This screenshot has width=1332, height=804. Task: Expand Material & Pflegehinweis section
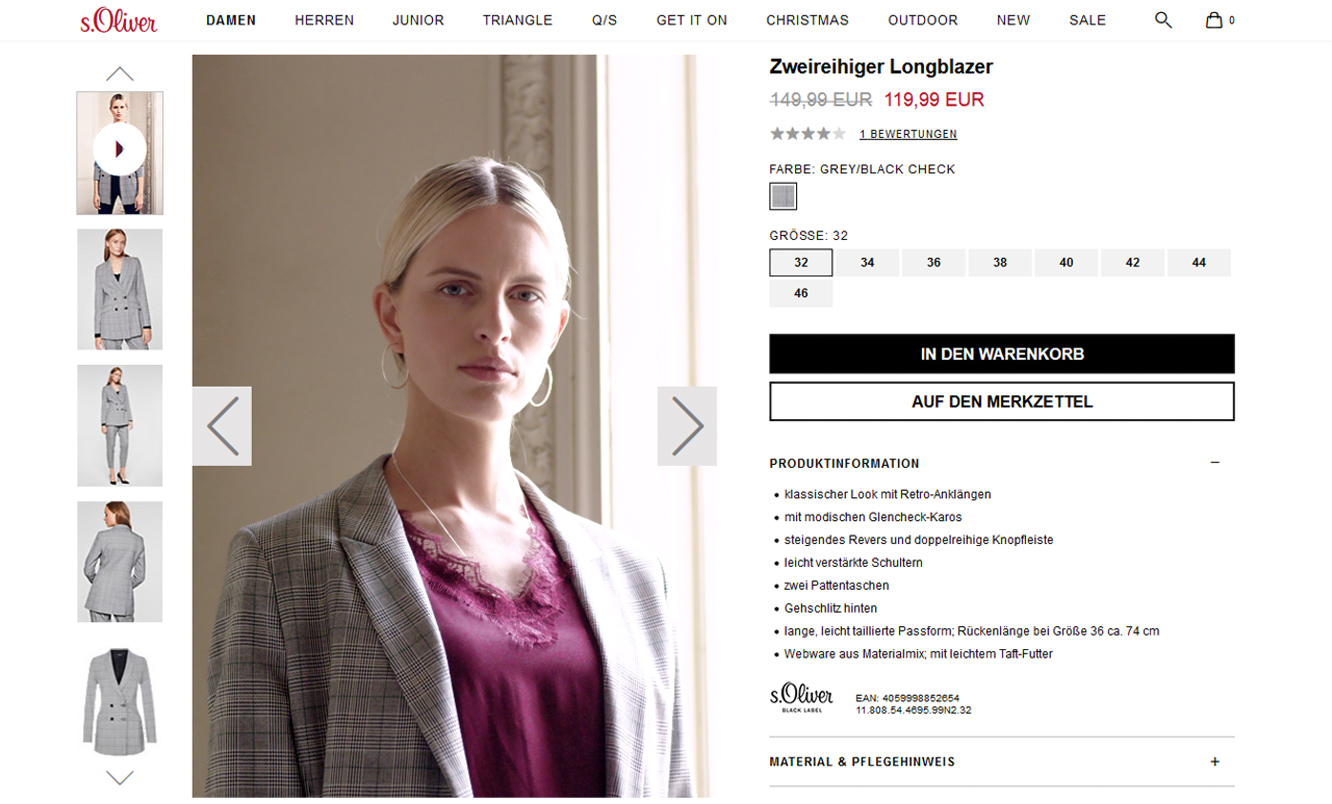(x=1215, y=762)
